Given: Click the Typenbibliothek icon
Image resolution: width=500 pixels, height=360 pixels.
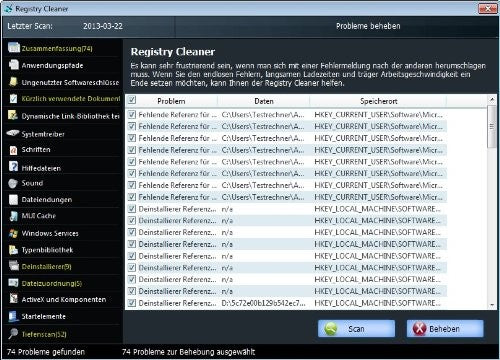Looking at the screenshot, I should pyautogui.click(x=13, y=250).
